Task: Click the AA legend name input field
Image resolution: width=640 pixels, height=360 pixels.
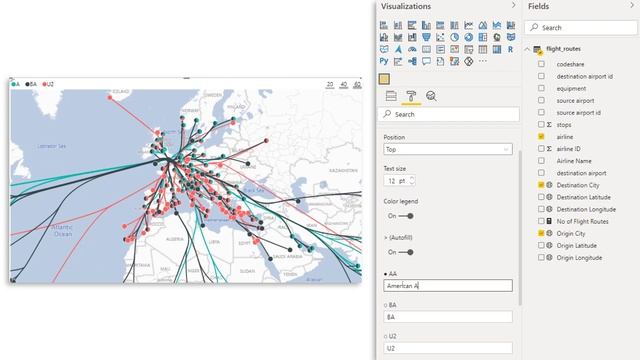Action: pos(448,285)
